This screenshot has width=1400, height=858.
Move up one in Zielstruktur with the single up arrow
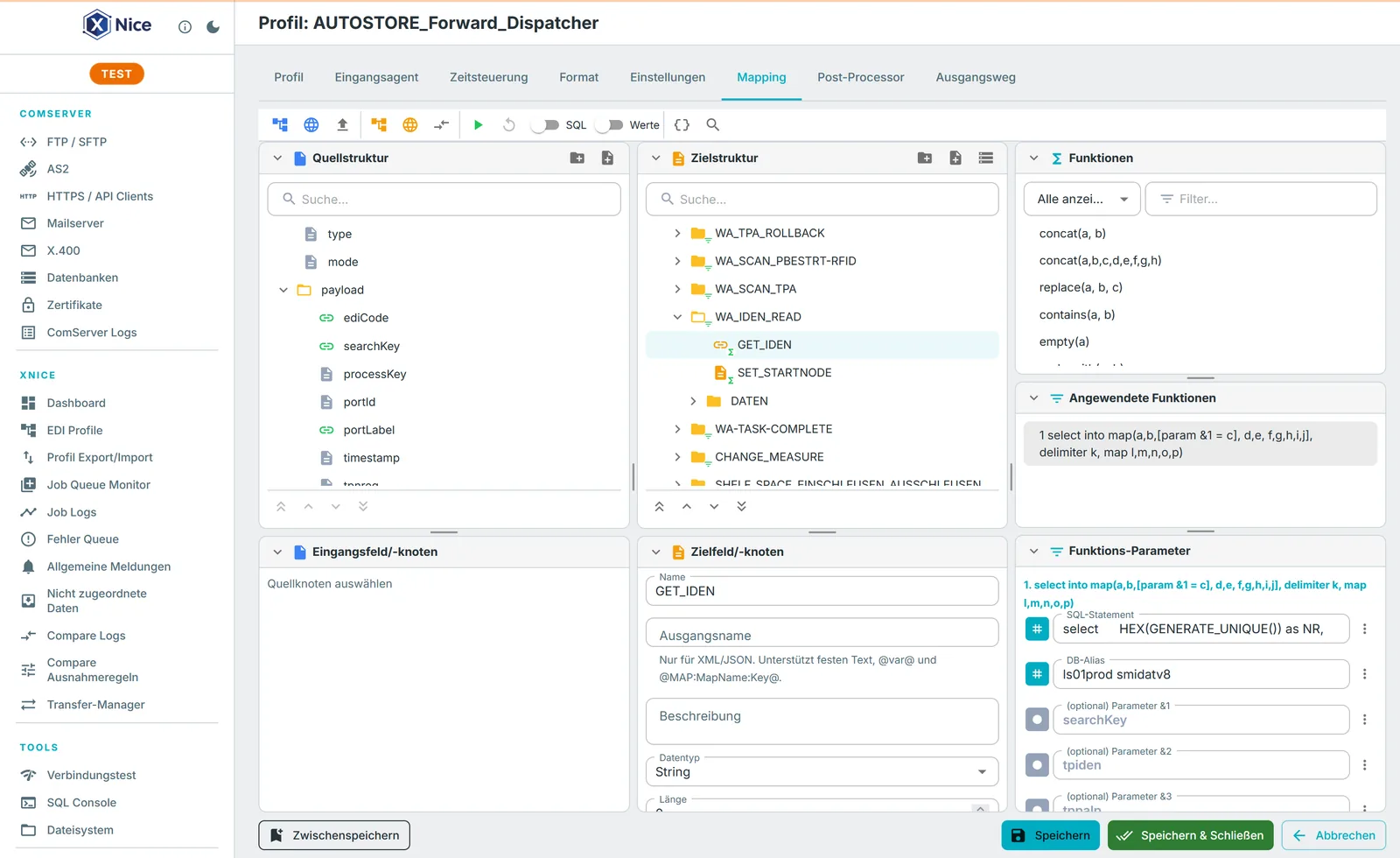[x=687, y=507]
